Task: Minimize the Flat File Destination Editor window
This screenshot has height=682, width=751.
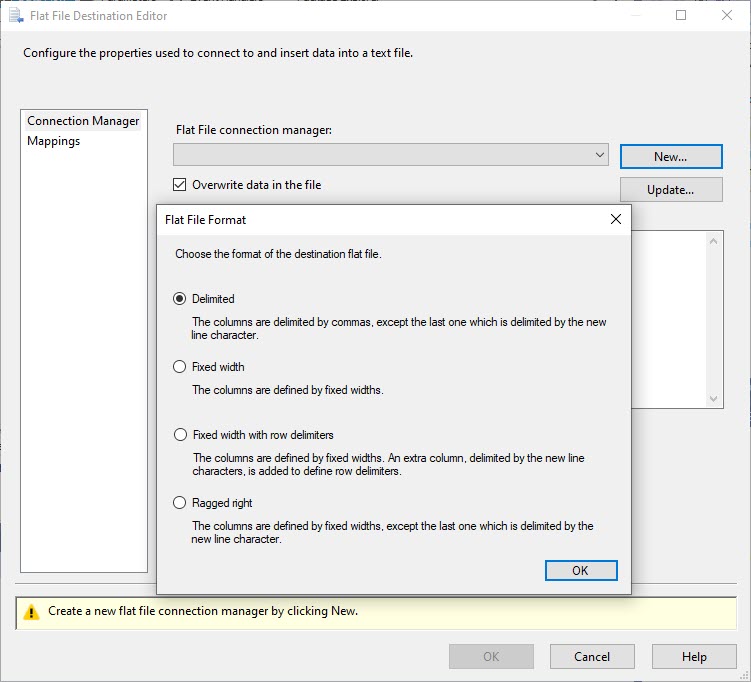Action: 635,16
